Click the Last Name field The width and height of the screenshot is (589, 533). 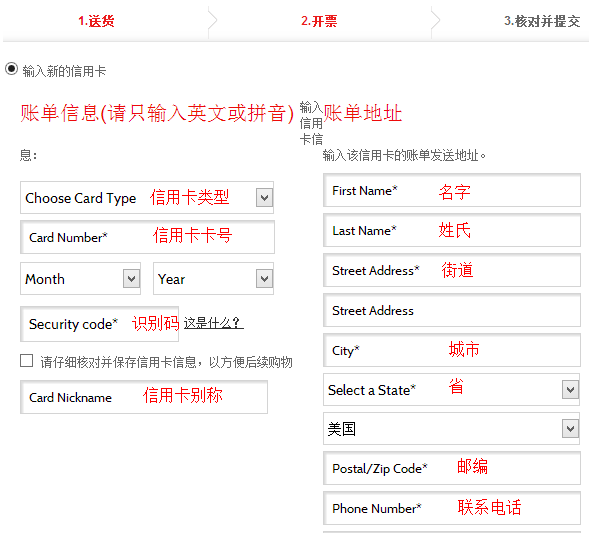point(452,230)
